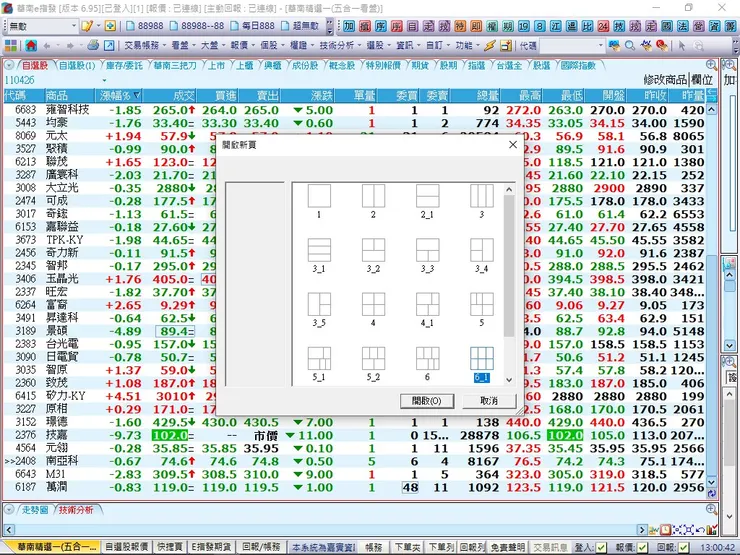
Task: Click the printer icon in toolbar
Action: [93, 45]
